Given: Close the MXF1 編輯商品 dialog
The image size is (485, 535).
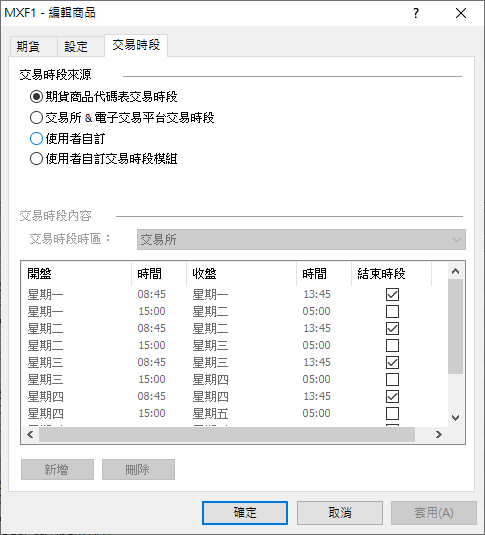Looking at the screenshot, I should click(x=461, y=13).
